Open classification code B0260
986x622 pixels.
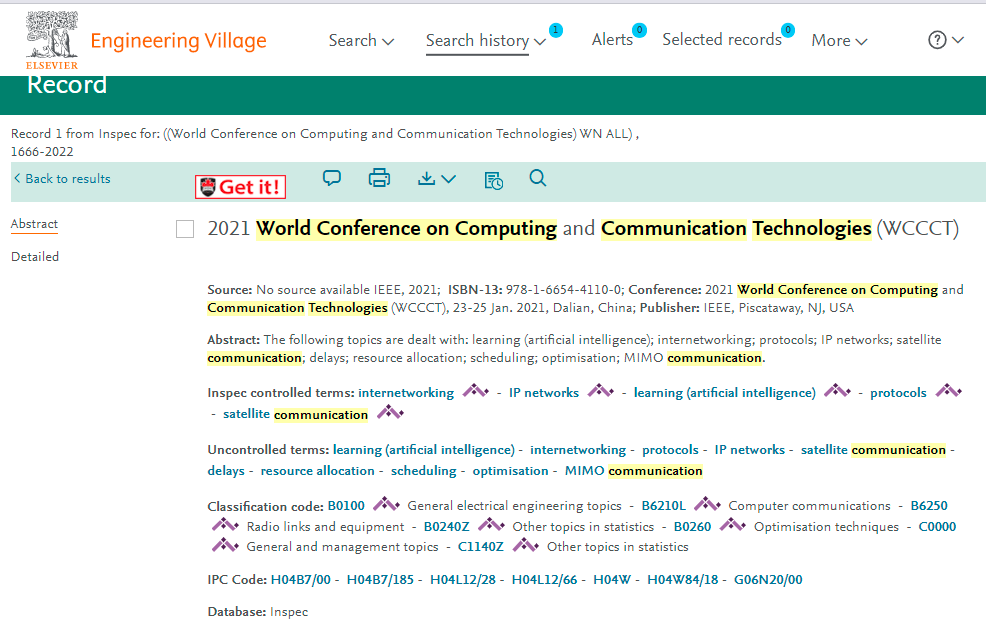pyautogui.click(x=692, y=527)
